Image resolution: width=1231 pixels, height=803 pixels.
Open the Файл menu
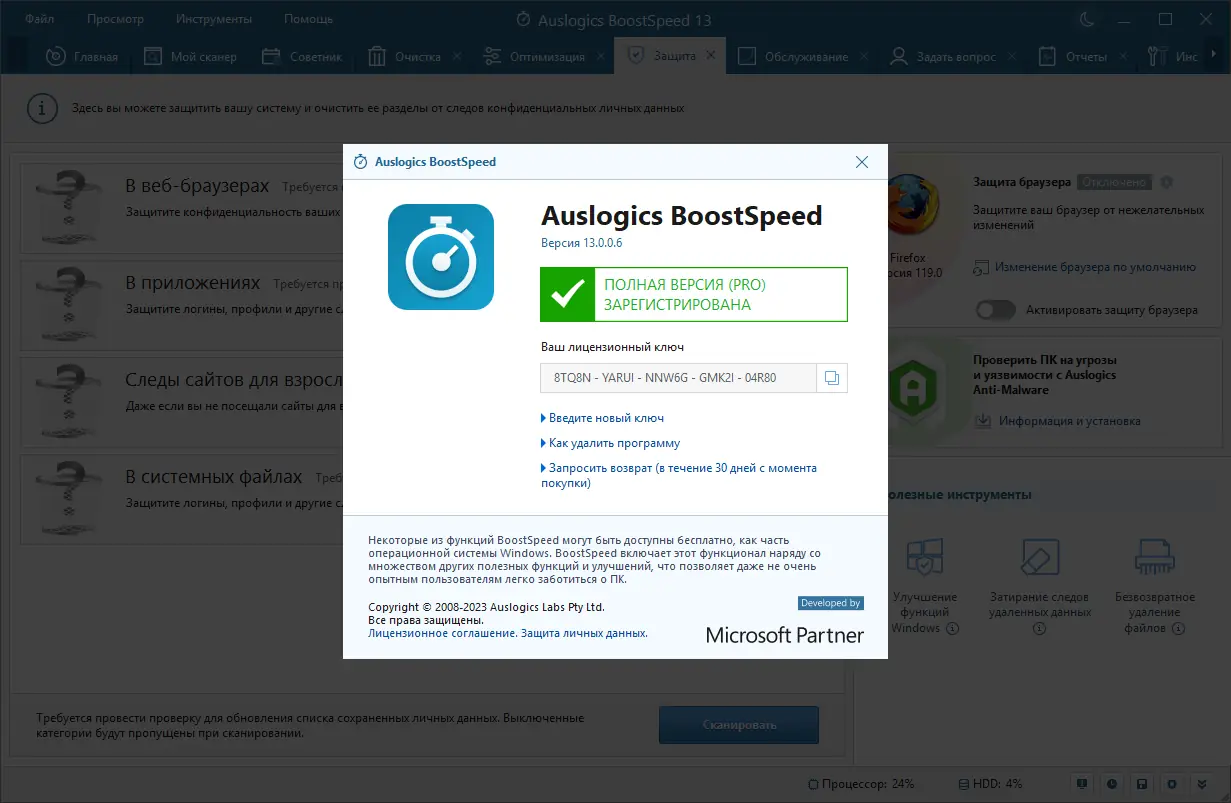click(x=40, y=19)
